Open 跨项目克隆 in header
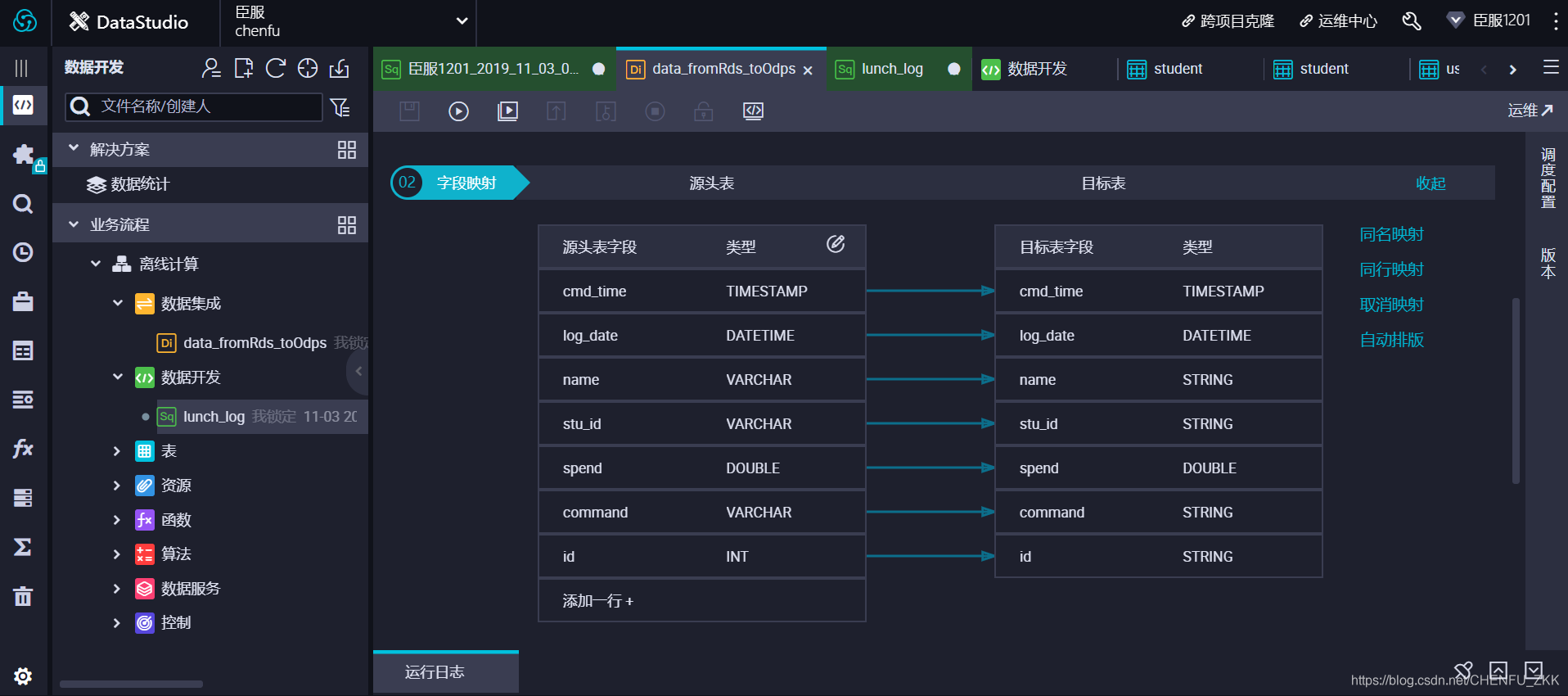This screenshot has width=1568, height=696. 1228,21
